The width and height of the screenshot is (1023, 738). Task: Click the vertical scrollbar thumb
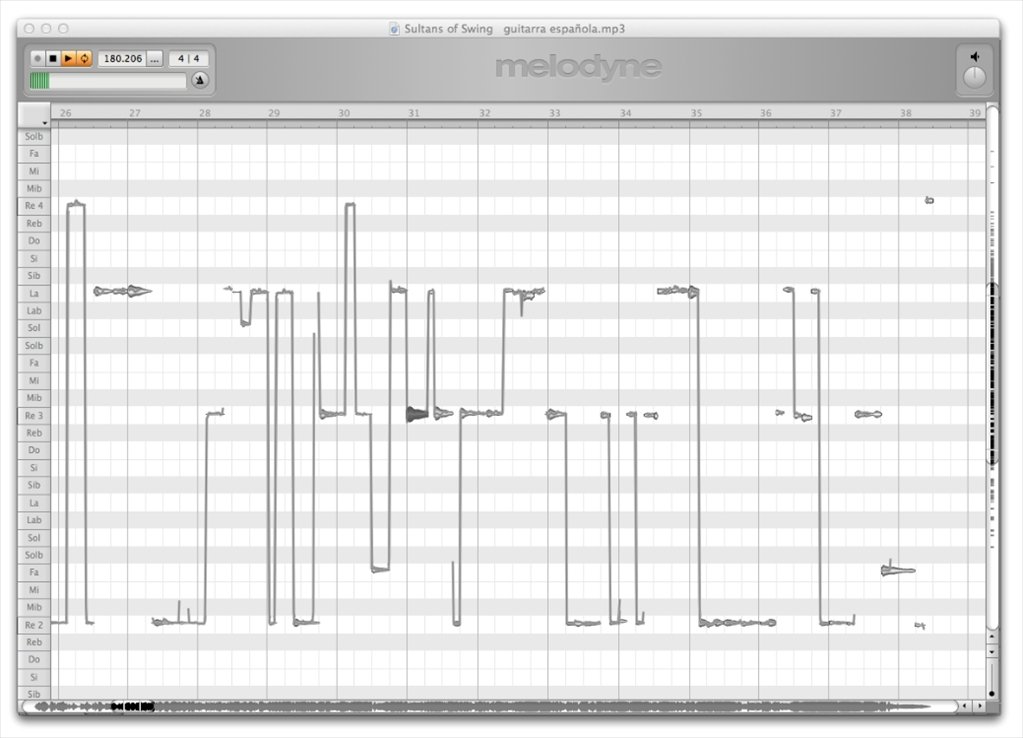[x=992, y=373]
